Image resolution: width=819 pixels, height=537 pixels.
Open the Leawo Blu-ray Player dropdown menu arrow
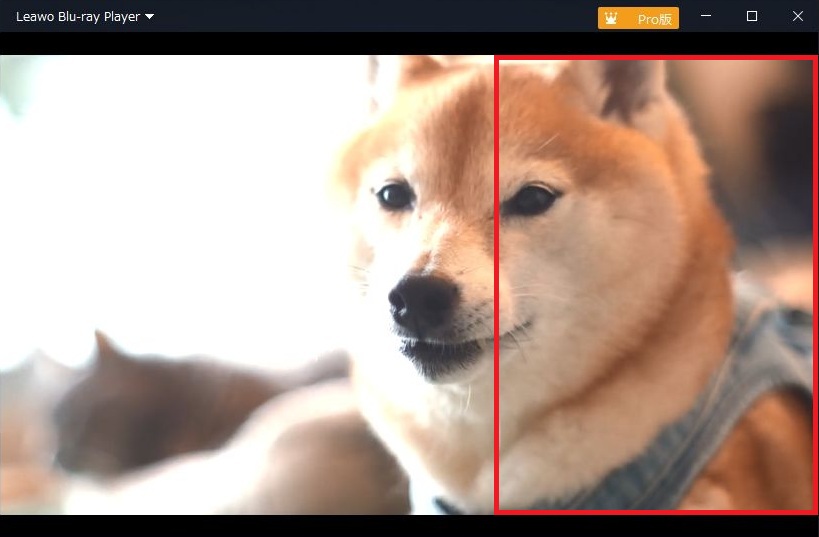pyautogui.click(x=149, y=17)
